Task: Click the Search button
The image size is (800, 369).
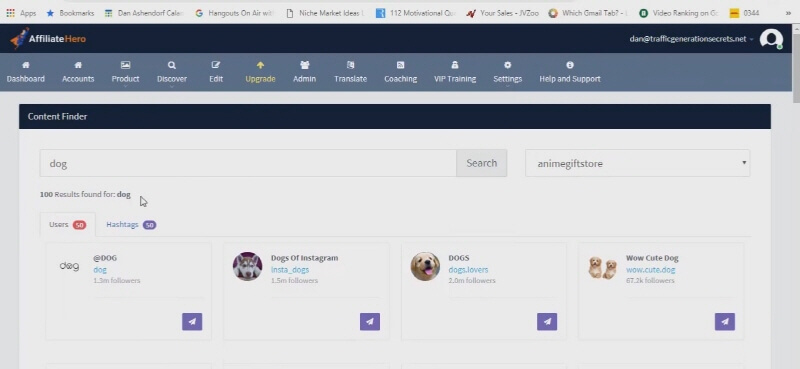Action: pos(481,163)
